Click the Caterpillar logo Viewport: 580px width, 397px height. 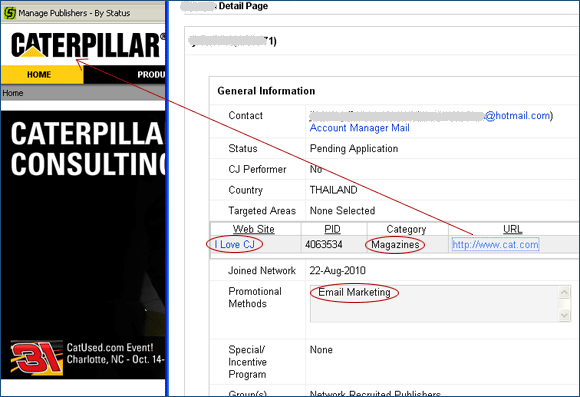coord(88,45)
